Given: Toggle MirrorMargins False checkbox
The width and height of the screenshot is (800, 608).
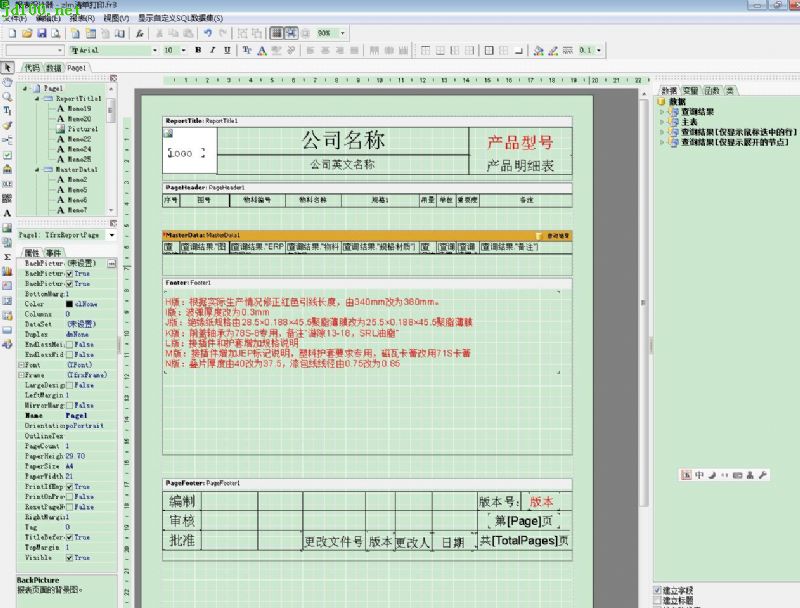Looking at the screenshot, I should [x=69, y=406].
